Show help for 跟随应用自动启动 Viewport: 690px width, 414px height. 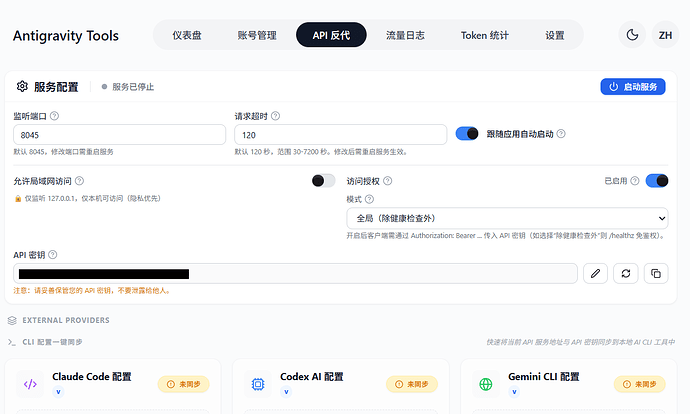coord(561,133)
